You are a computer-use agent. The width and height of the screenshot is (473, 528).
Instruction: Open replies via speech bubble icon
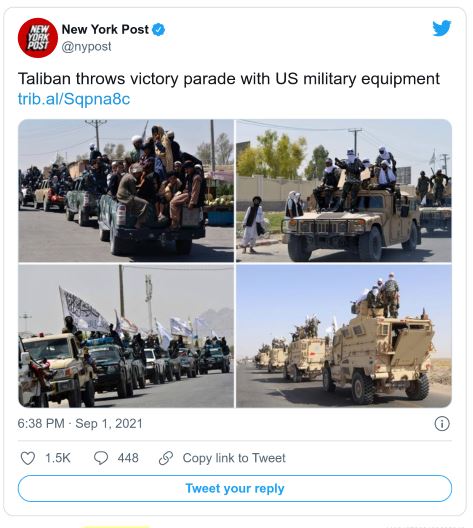coord(101,458)
